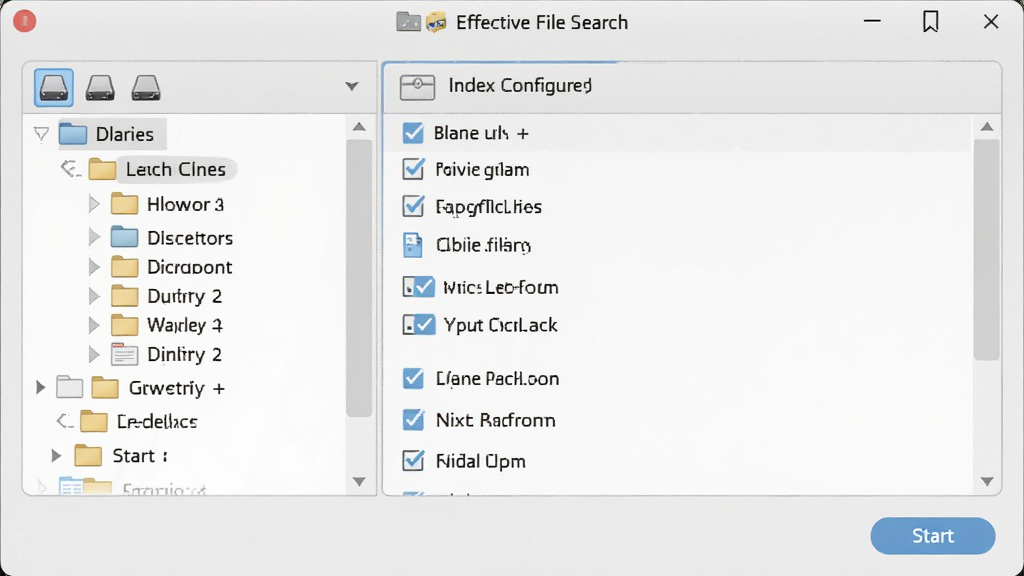Click the Clbiie.filarg file icon
Image resolution: width=1024 pixels, height=576 pixels.
tap(413, 245)
